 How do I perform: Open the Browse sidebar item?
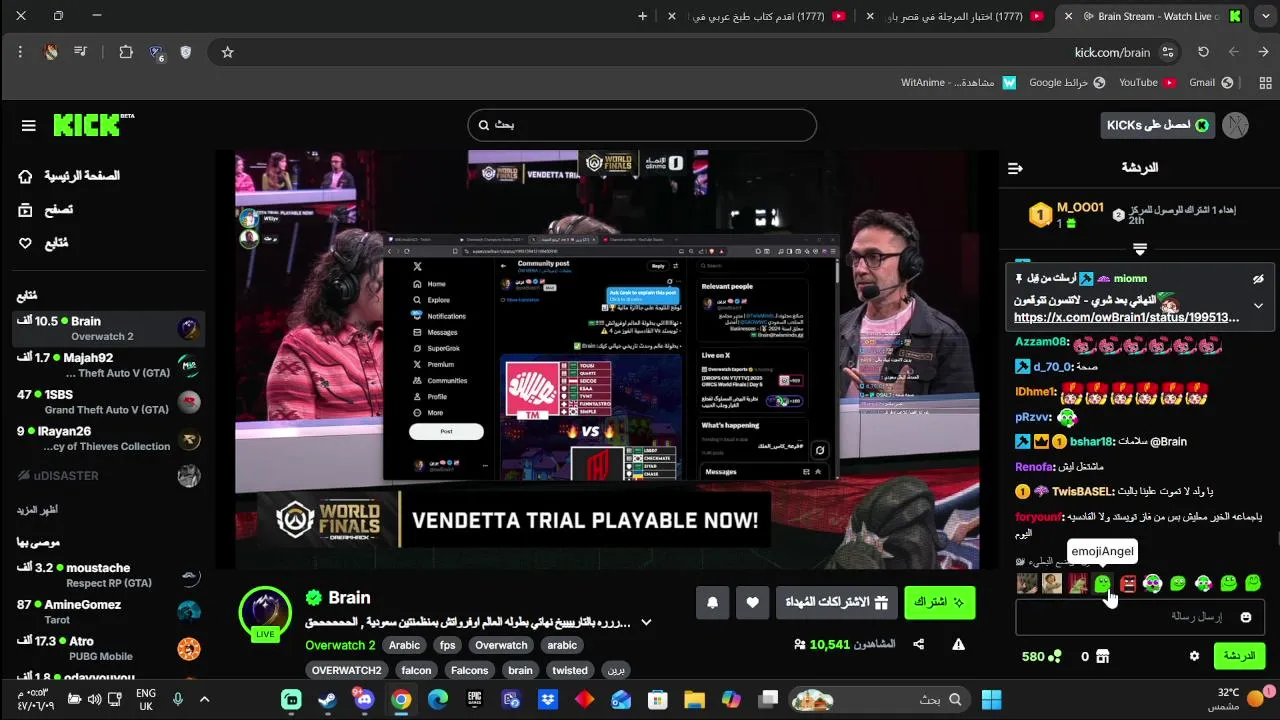tap(45, 210)
